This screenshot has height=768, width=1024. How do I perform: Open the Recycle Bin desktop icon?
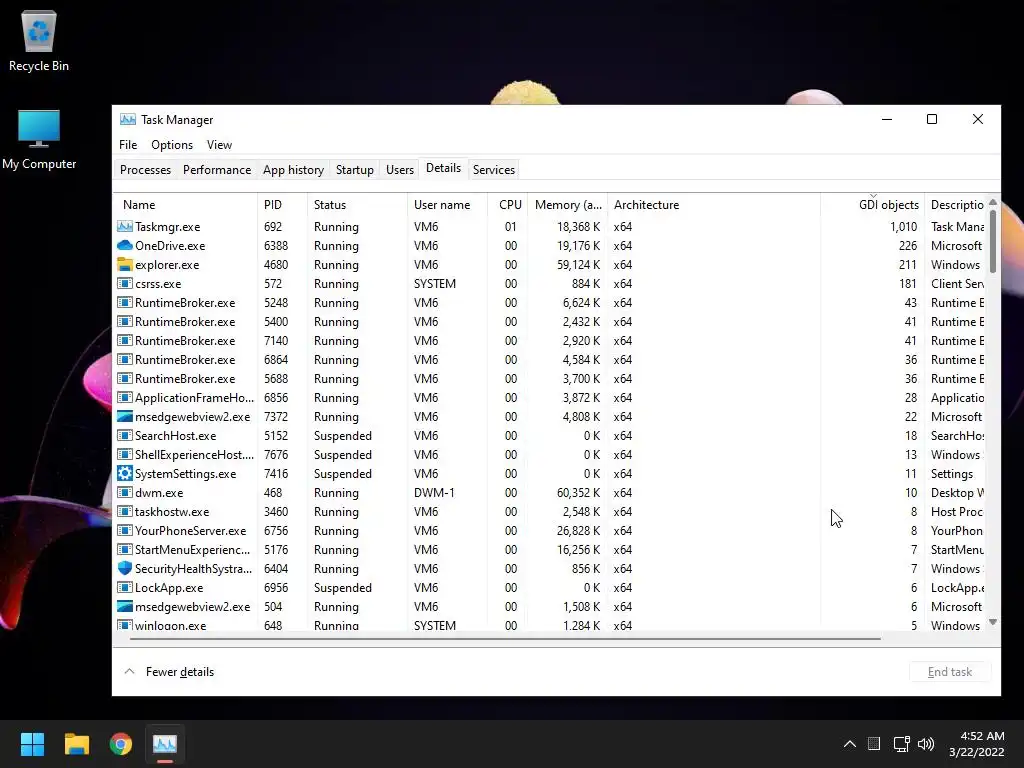(39, 41)
